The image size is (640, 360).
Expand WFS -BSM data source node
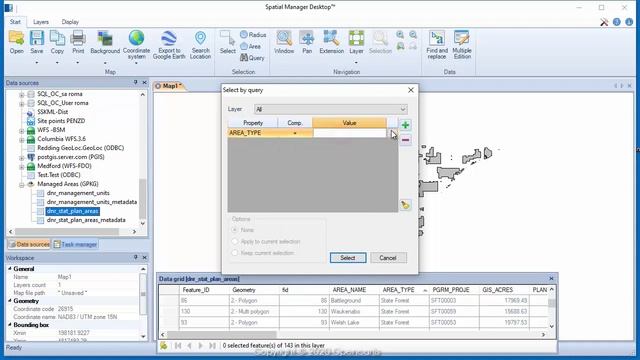click(22, 131)
